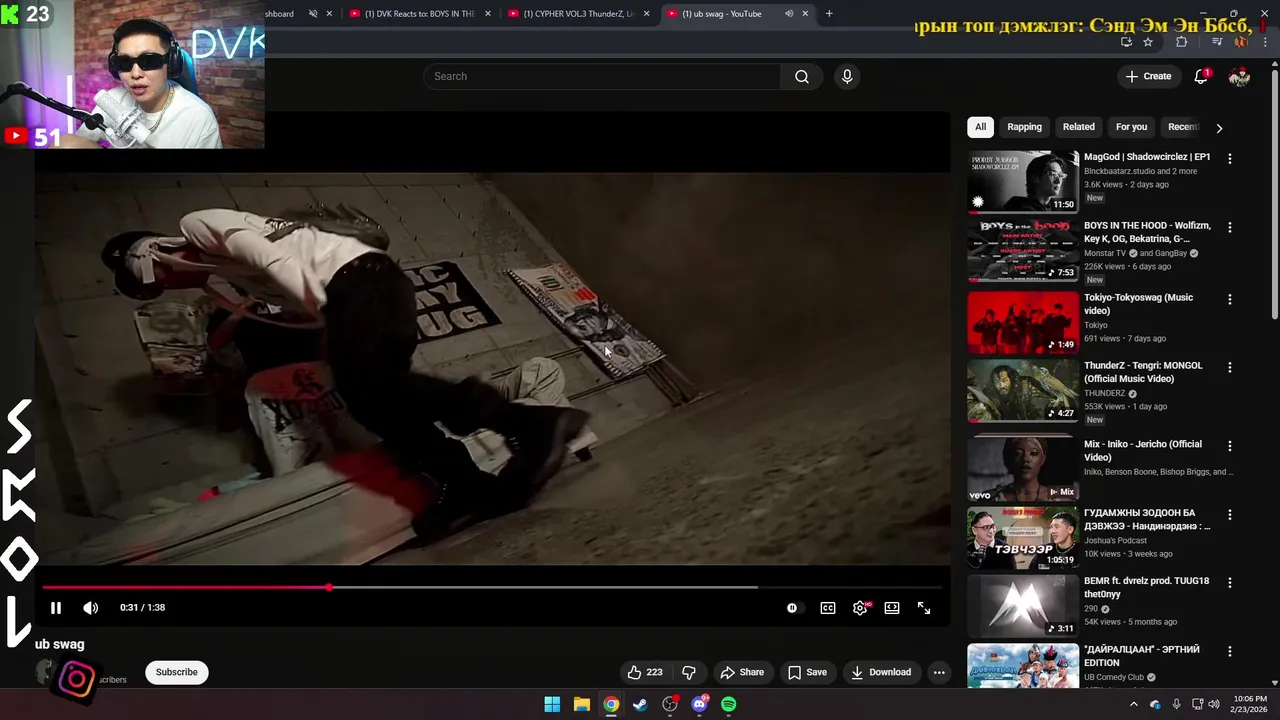The height and width of the screenshot is (720, 1280).
Task: Open the player settings gear
Action: tap(860, 608)
